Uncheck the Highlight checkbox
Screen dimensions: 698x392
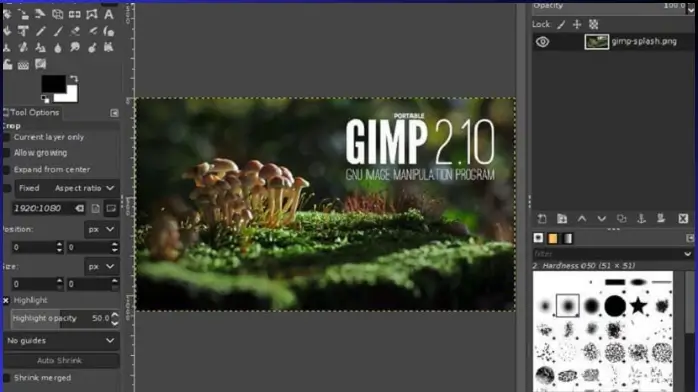click(6, 300)
